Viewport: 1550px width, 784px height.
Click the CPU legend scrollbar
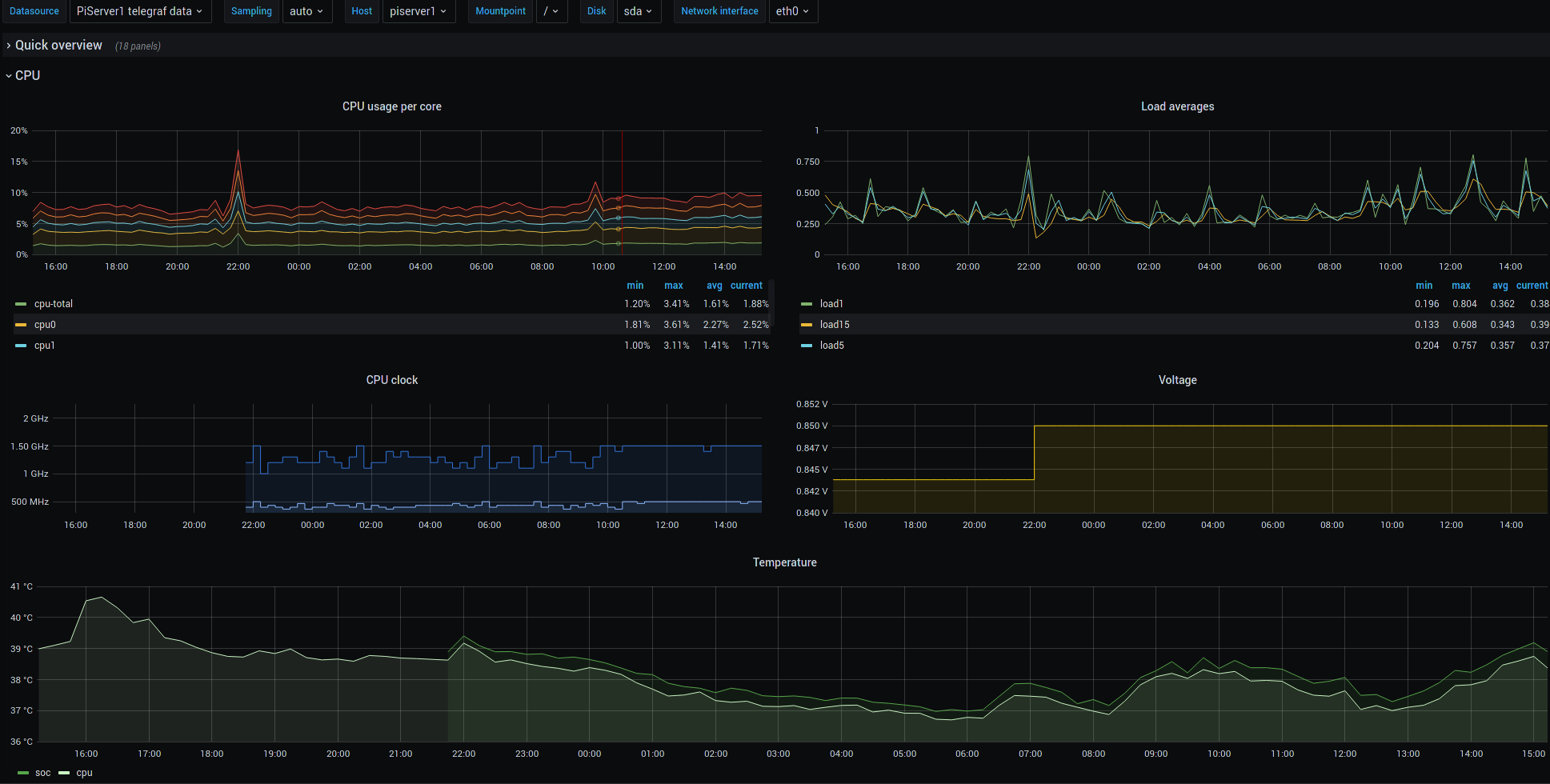tap(772, 302)
